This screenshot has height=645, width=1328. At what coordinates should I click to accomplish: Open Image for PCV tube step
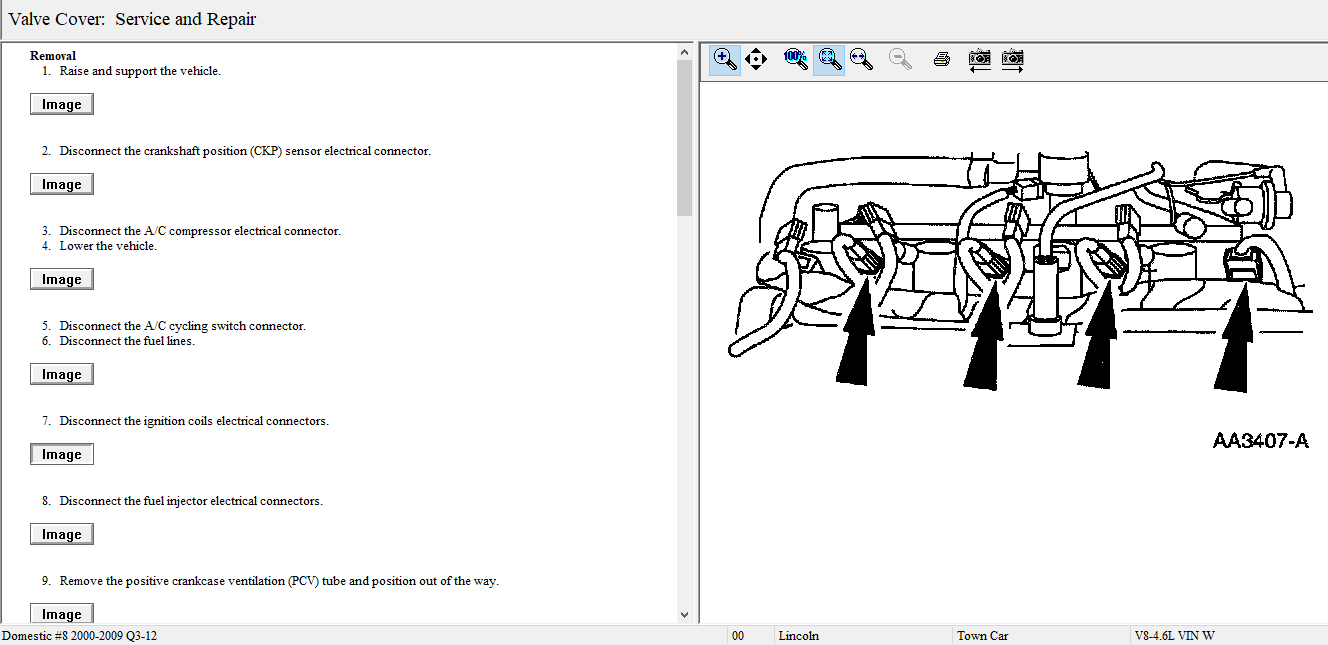coord(62,614)
